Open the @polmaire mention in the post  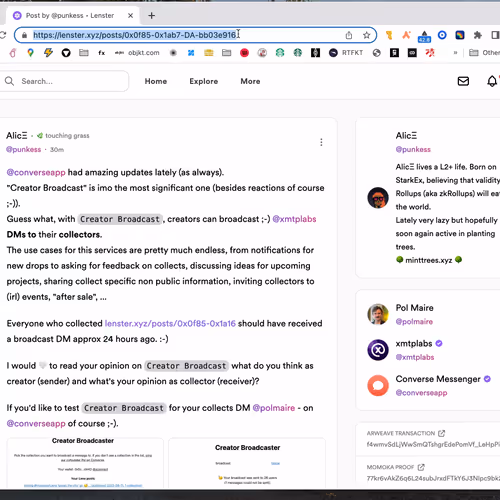274,408
